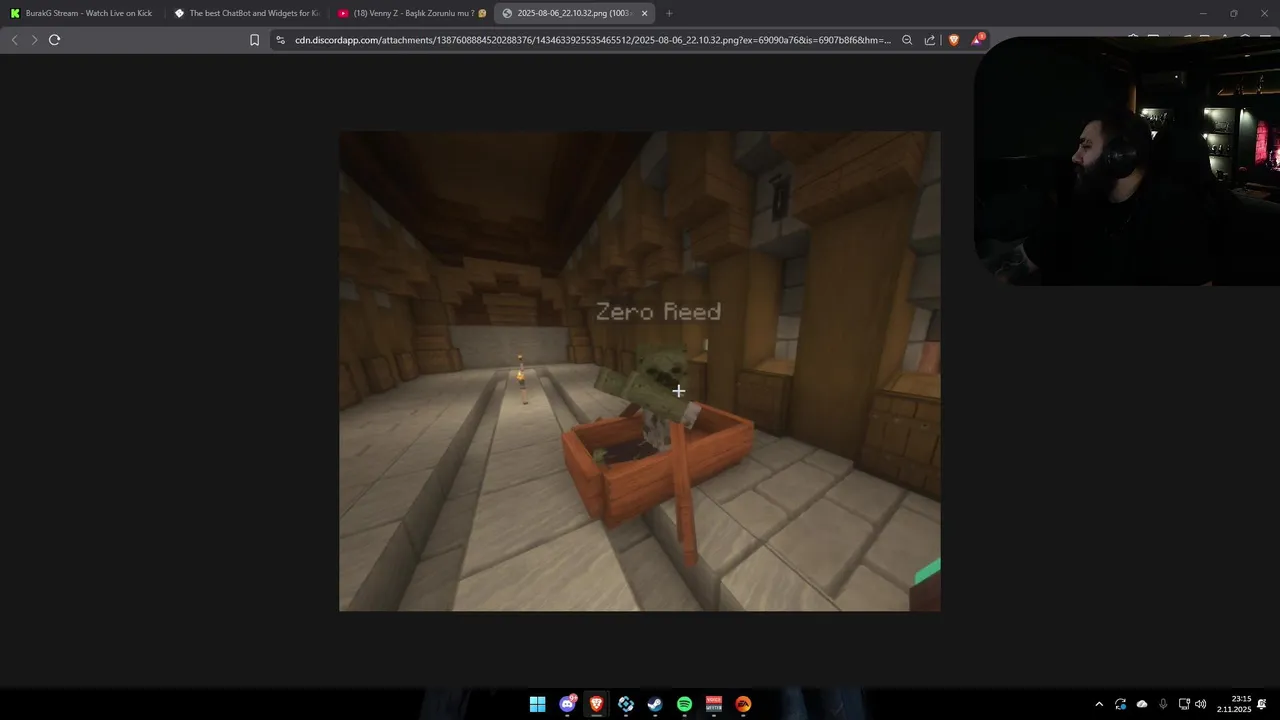Screen dimensions: 1280x720
Task: Open the volume speaker tray icon
Action: point(1201,704)
